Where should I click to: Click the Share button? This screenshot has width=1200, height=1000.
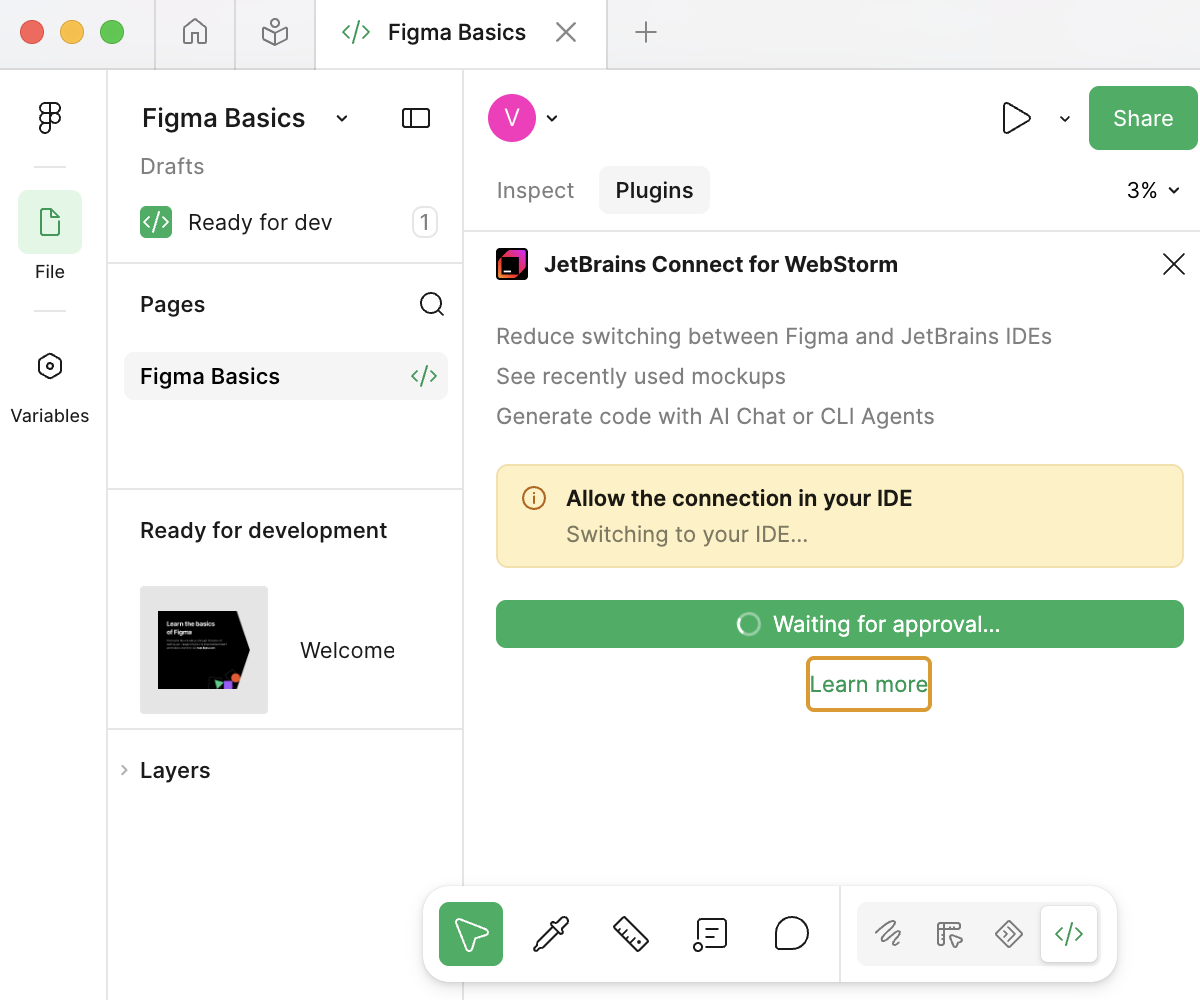pyautogui.click(x=1143, y=118)
